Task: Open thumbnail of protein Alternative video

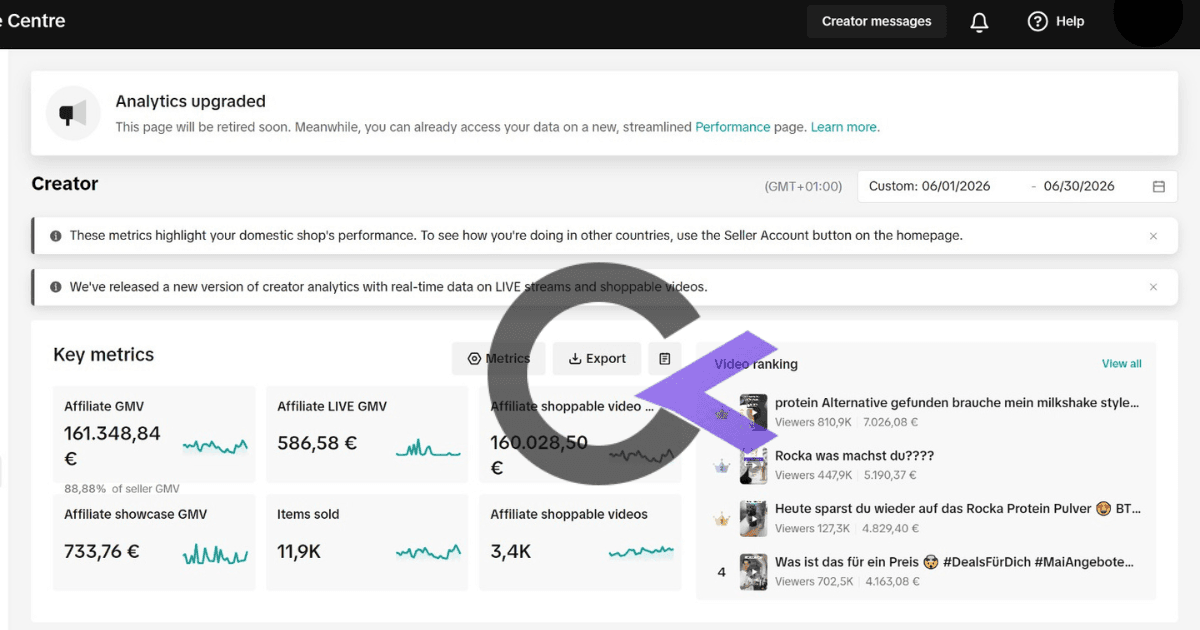Action: [752, 412]
